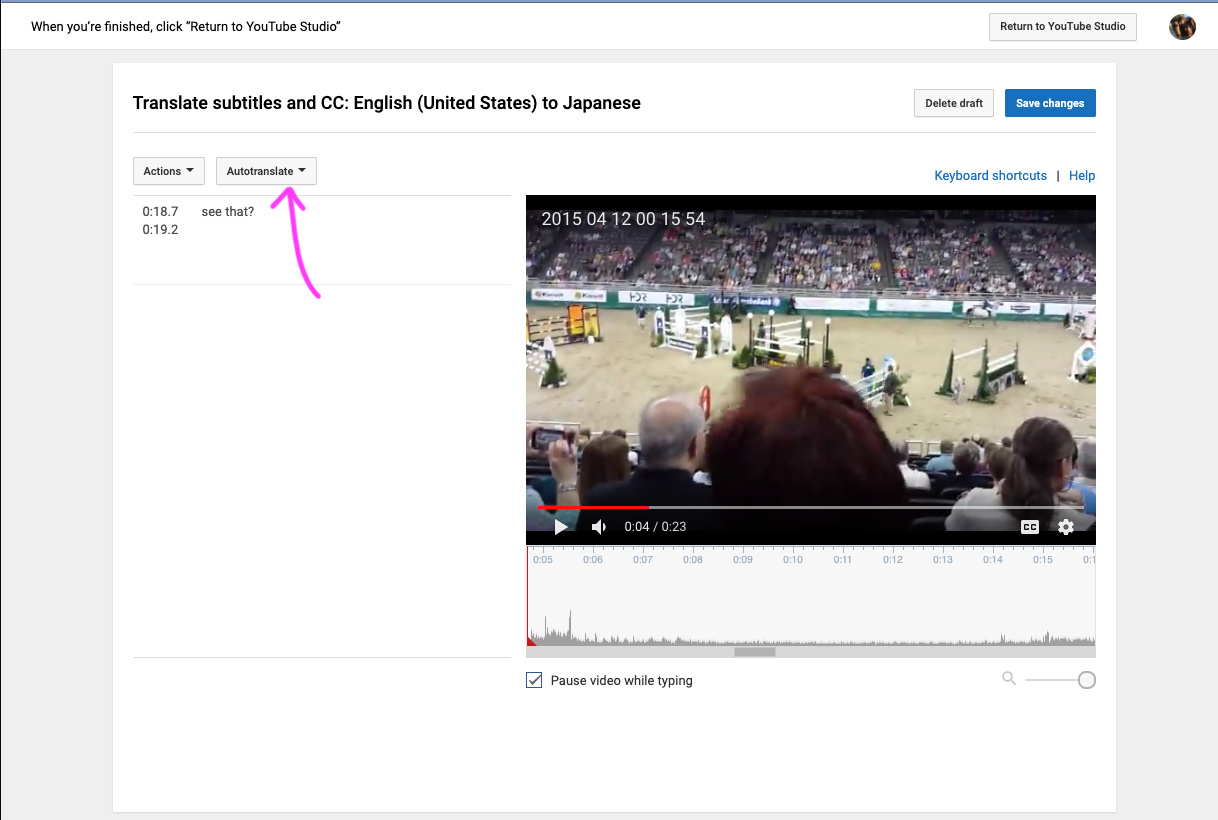Expand the Autotranslate dropdown menu

click(266, 171)
